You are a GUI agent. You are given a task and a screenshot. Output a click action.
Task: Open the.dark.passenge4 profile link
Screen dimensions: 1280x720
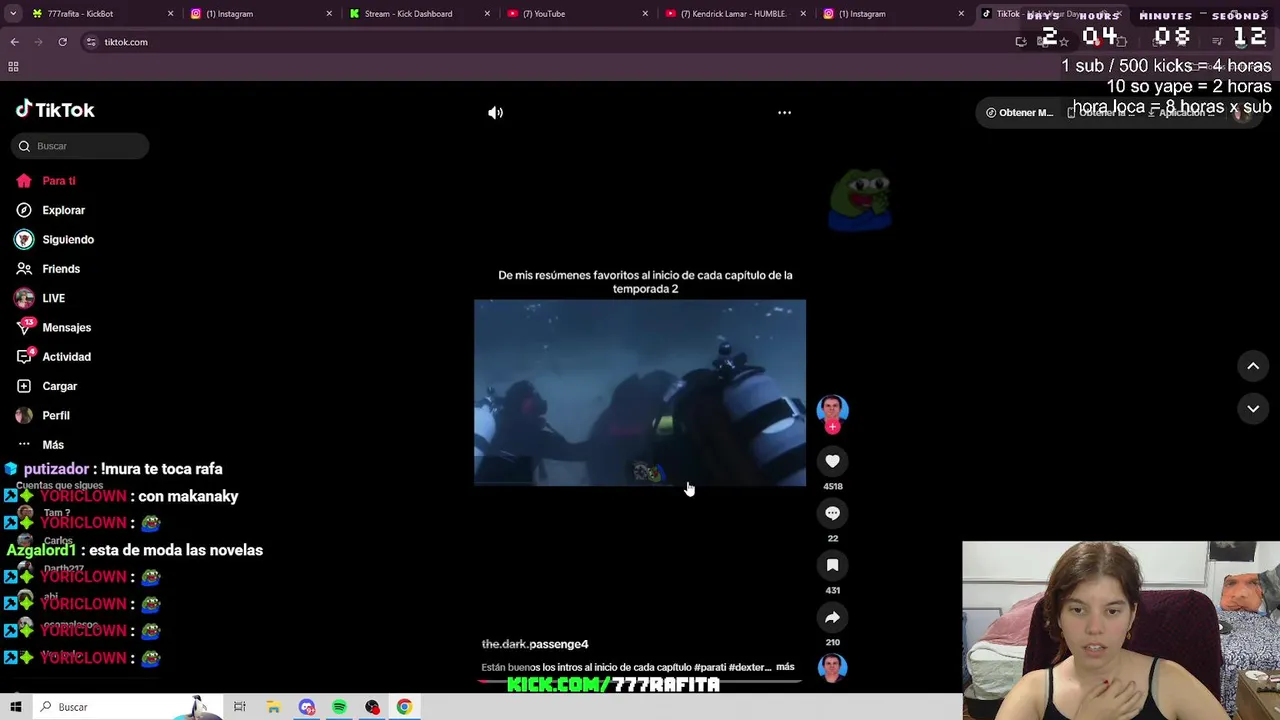[535, 644]
